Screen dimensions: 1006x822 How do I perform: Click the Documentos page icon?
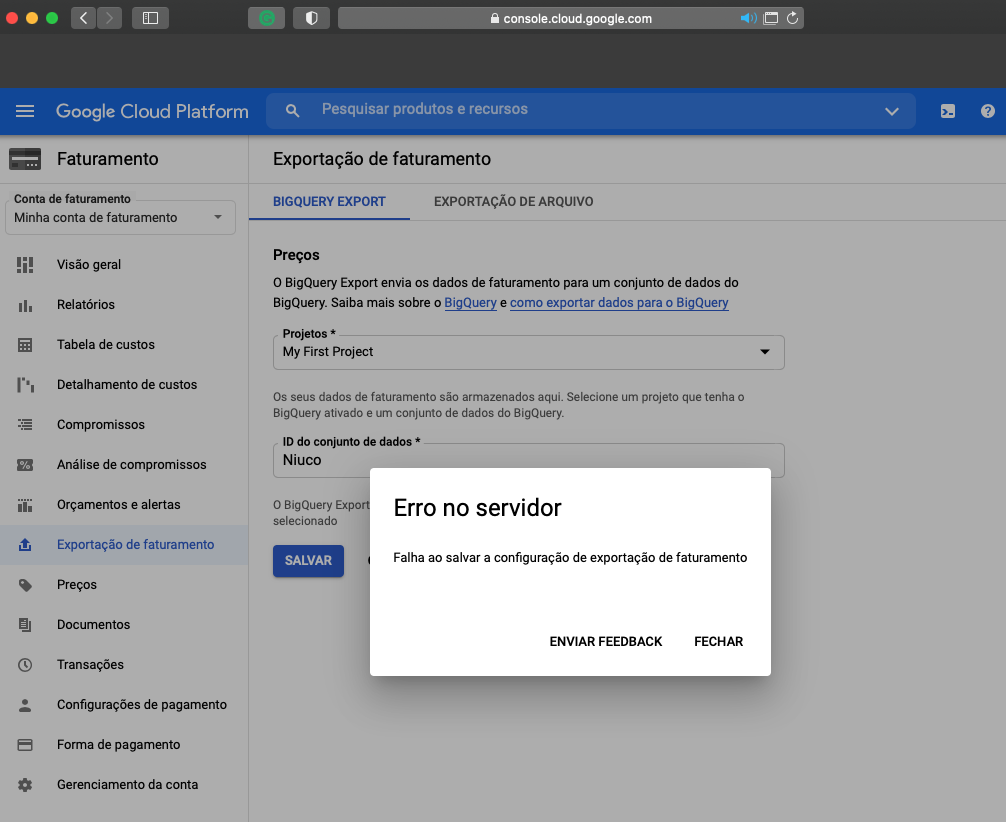coord(25,624)
